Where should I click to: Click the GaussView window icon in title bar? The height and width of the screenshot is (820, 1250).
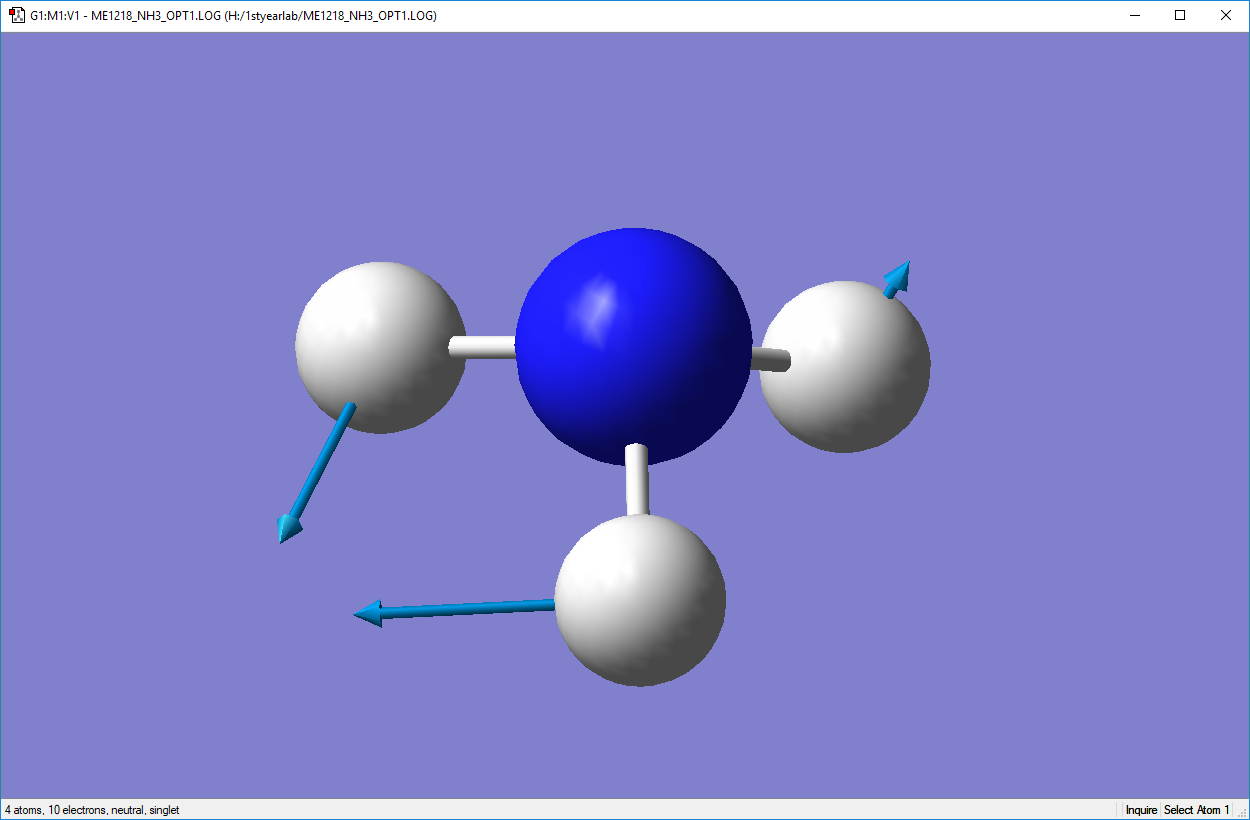(17, 16)
